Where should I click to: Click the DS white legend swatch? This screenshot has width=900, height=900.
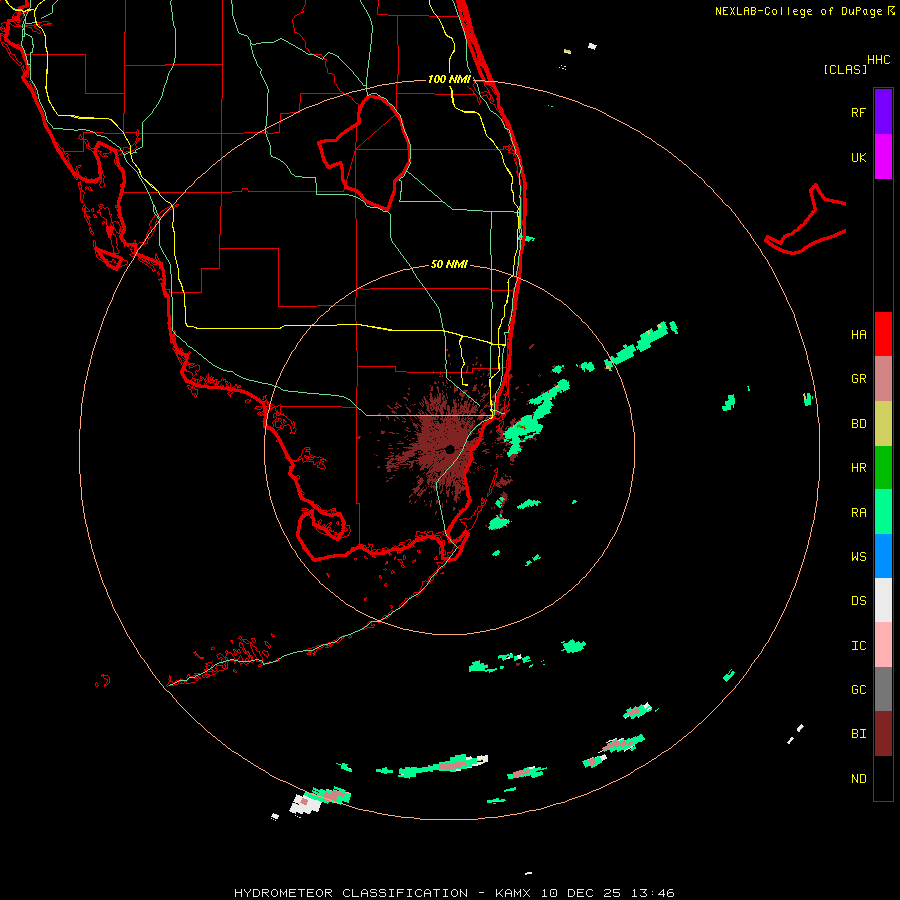click(x=883, y=600)
